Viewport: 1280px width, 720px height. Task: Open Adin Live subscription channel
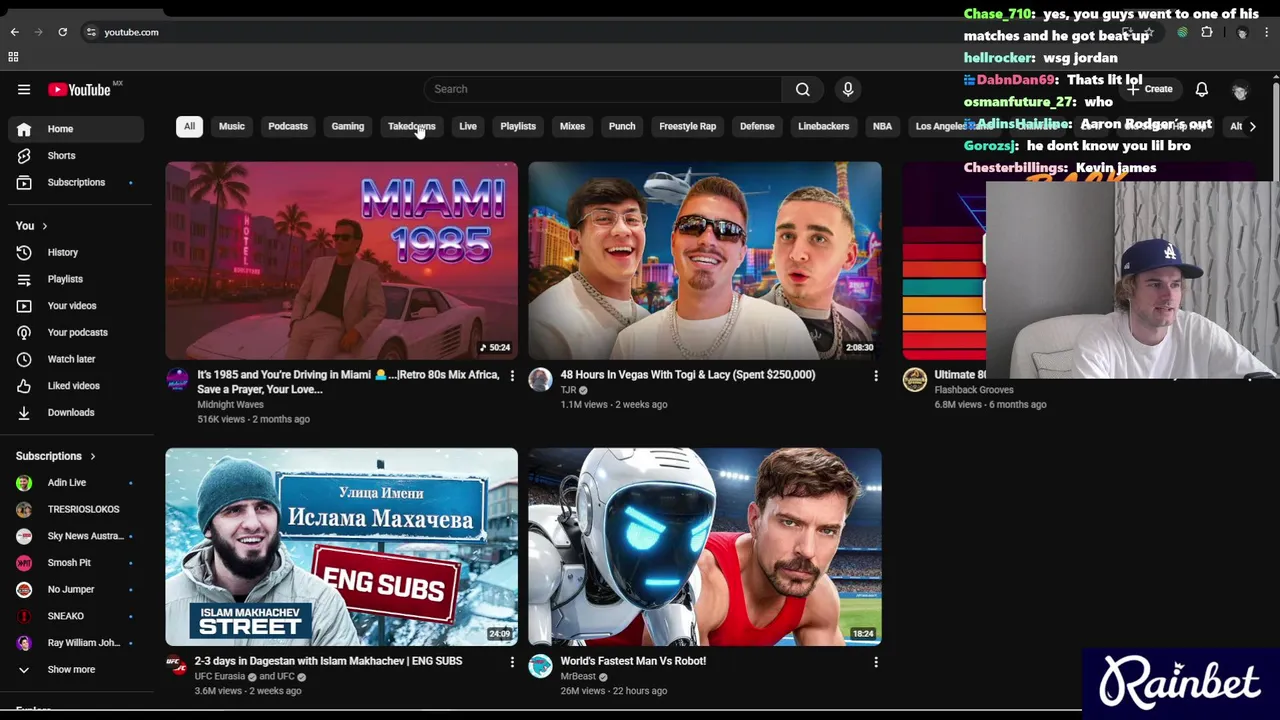76,483
